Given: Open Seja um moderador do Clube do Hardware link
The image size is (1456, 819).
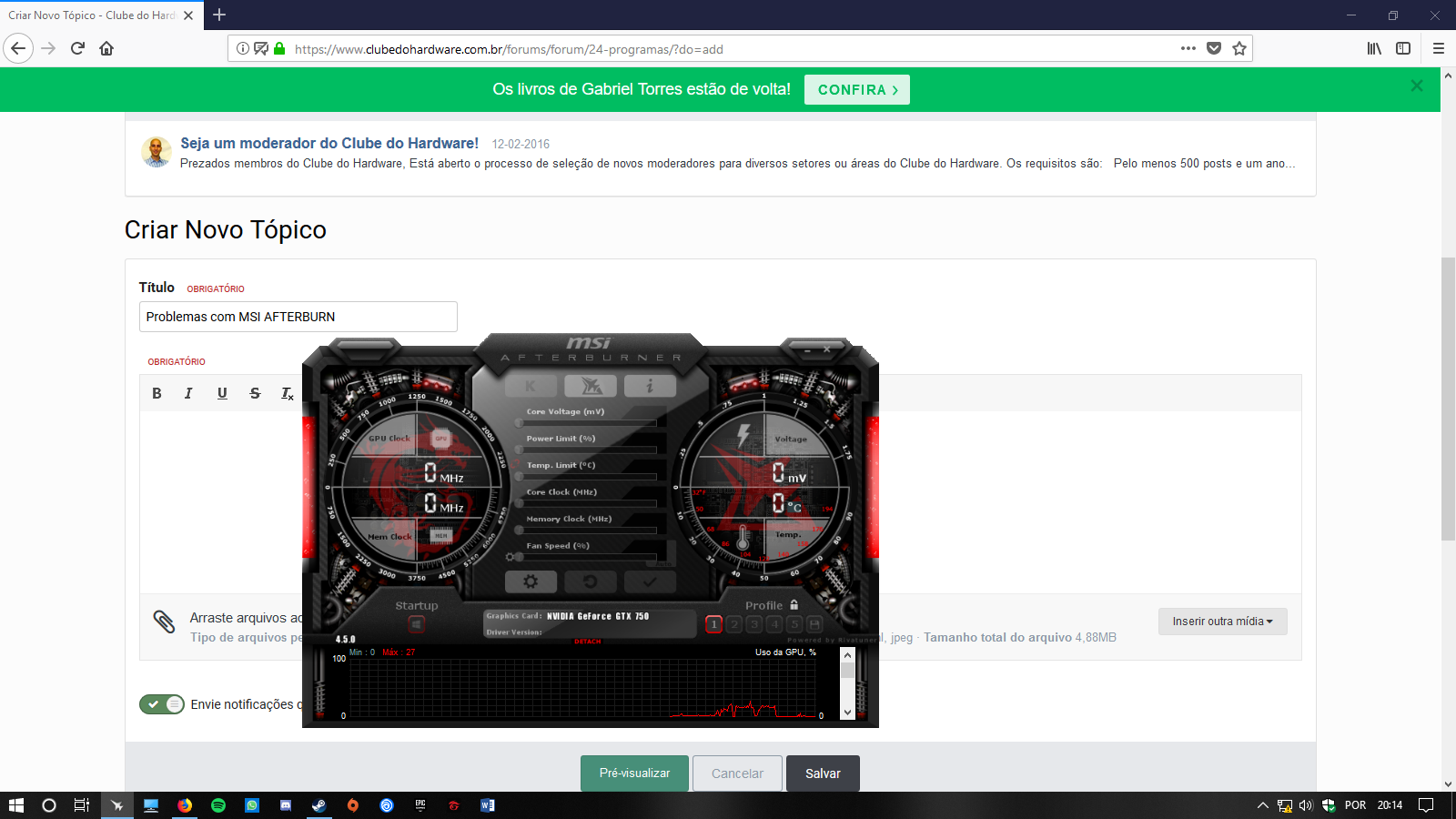Looking at the screenshot, I should click(x=329, y=143).
